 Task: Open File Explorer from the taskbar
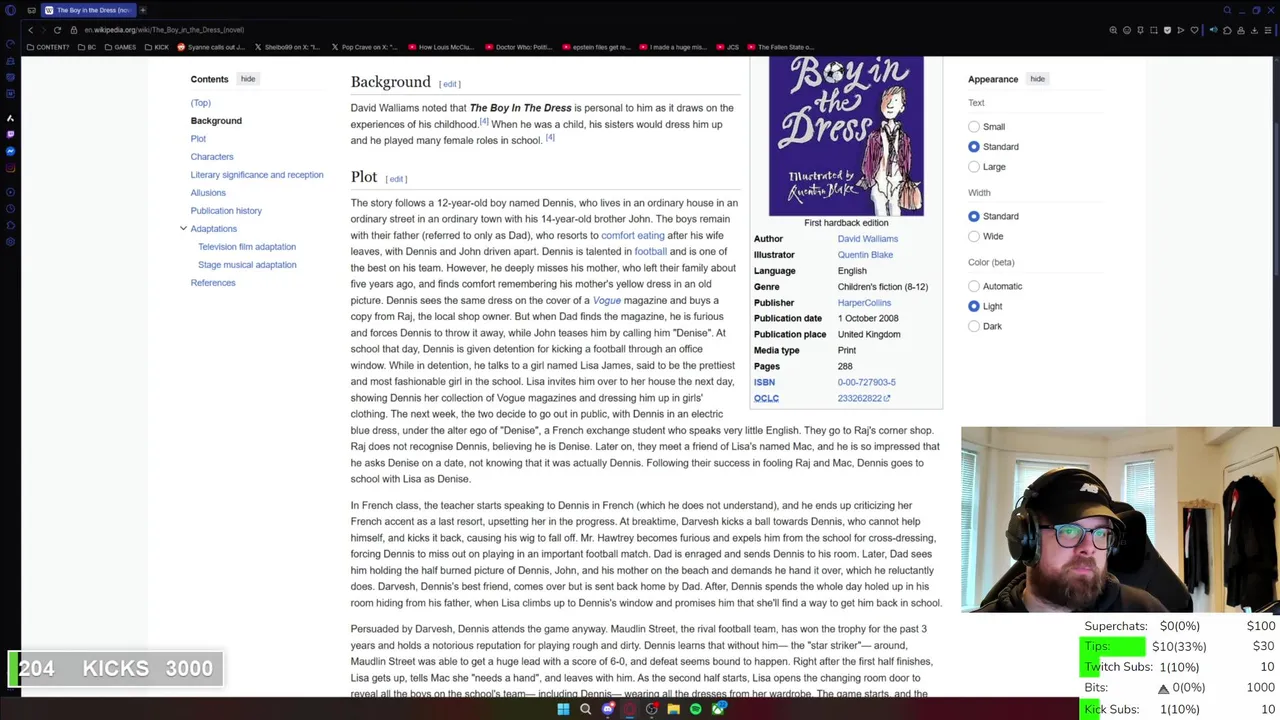[674, 709]
